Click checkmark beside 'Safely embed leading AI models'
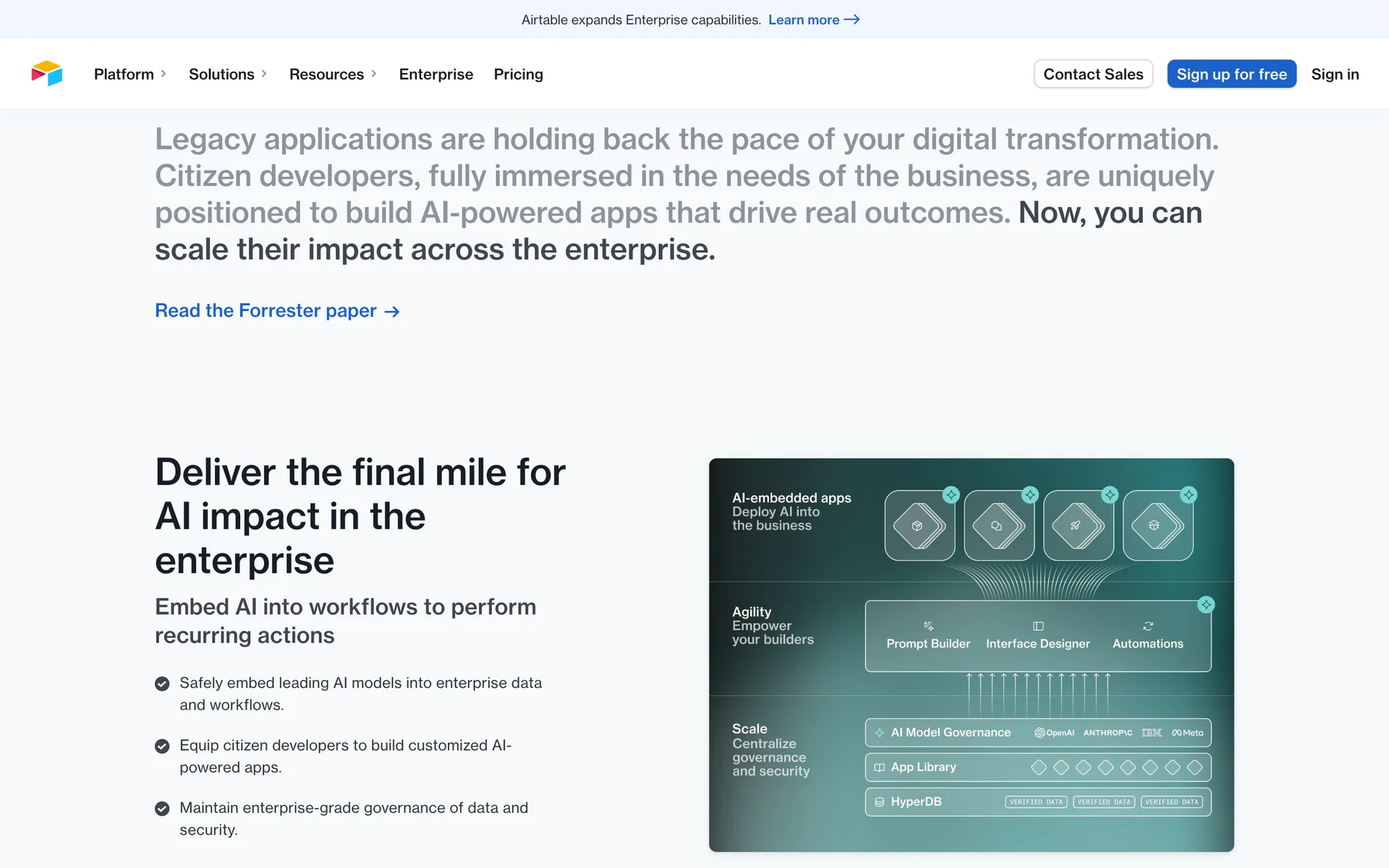Viewport: 1389px width, 868px height. click(x=163, y=684)
